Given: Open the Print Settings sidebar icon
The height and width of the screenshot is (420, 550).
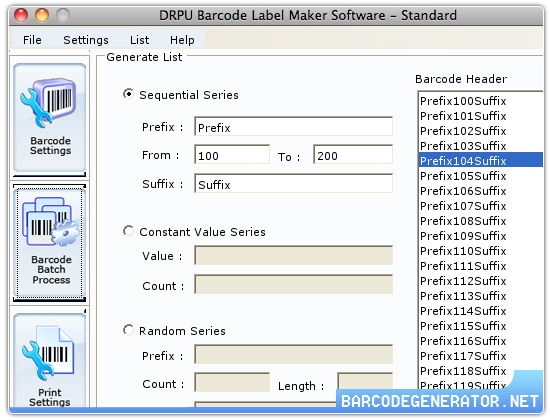Looking at the screenshot, I should point(49,361).
